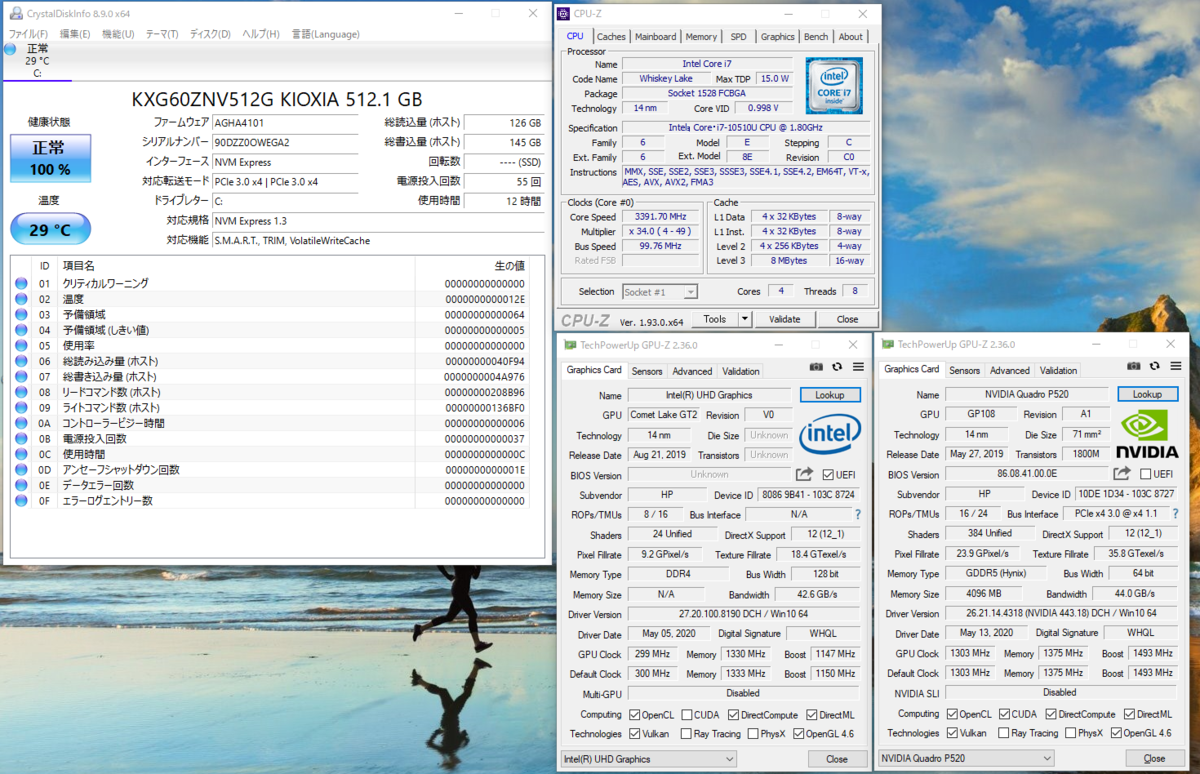Toggle OpenGL 4.6 checkbox in NVIDIA GPU-Z

pyautogui.click(x=1115, y=733)
